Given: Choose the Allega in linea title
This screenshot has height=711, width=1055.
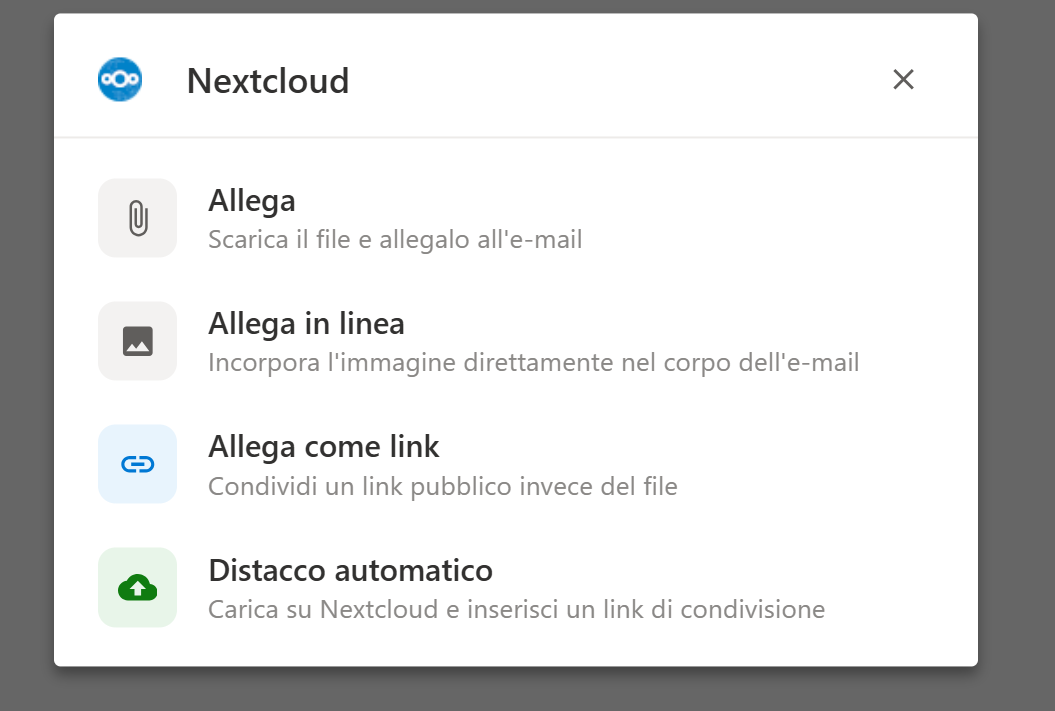Looking at the screenshot, I should coord(306,324).
